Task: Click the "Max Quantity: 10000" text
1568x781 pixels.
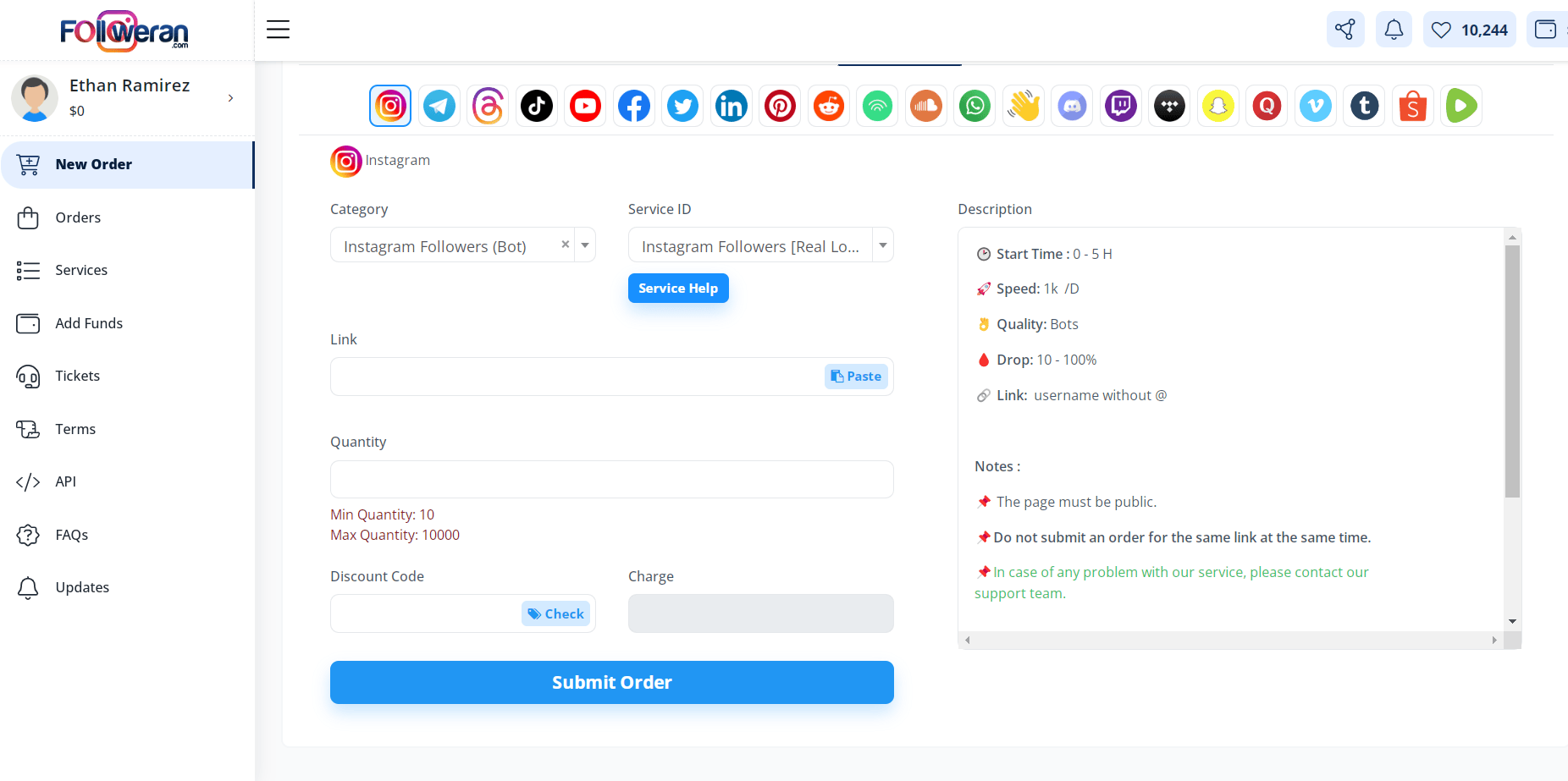Action: (395, 535)
